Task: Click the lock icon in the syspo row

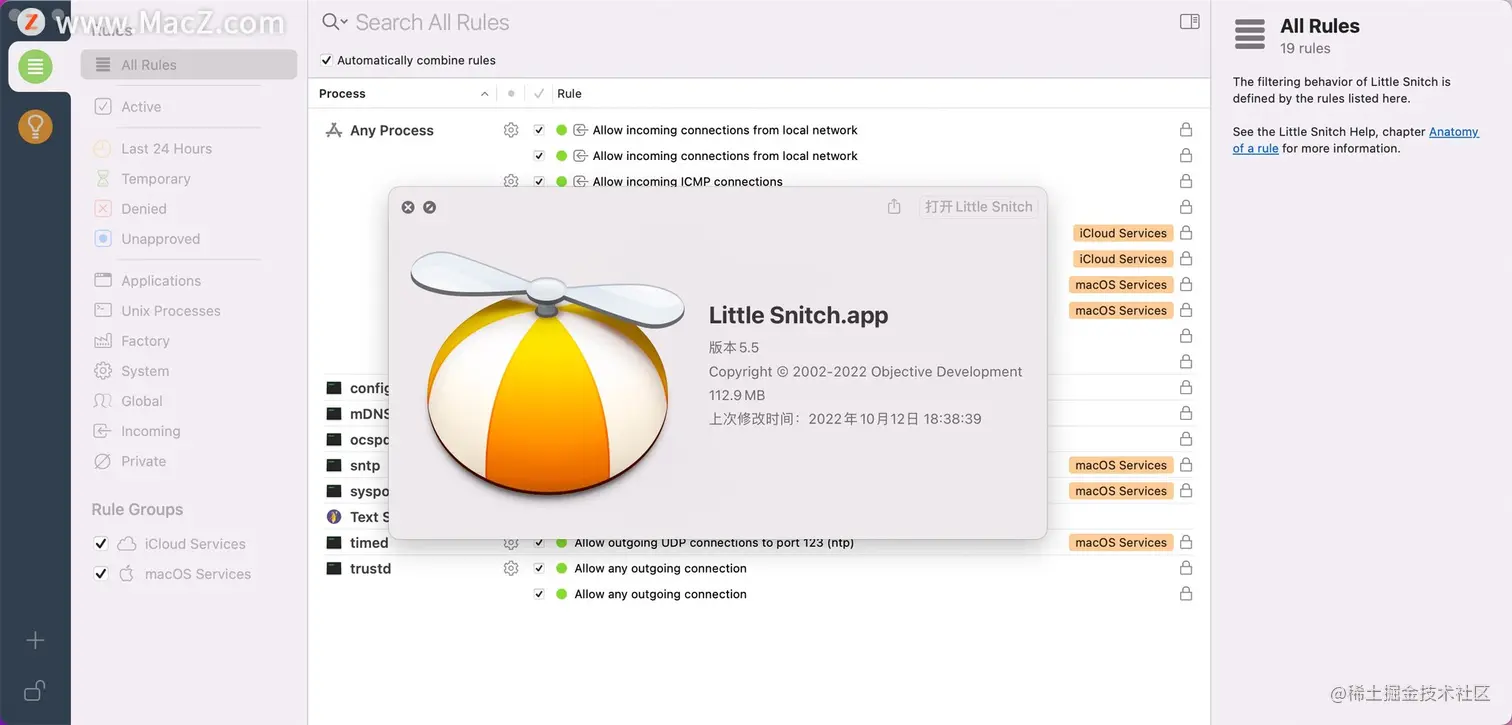Action: tap(1186, 491)
